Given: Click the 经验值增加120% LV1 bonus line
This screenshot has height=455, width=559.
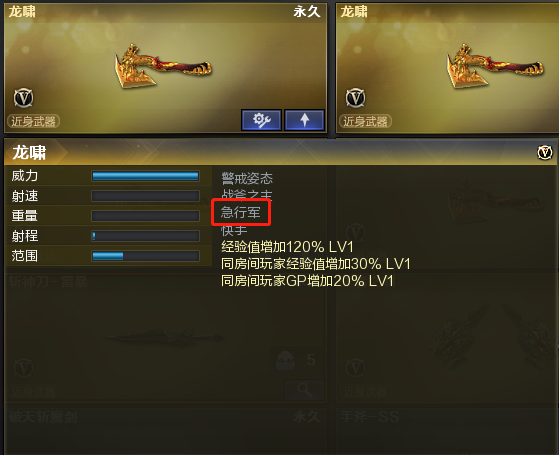Looking at the screenshot, I should tap(287, 247).
